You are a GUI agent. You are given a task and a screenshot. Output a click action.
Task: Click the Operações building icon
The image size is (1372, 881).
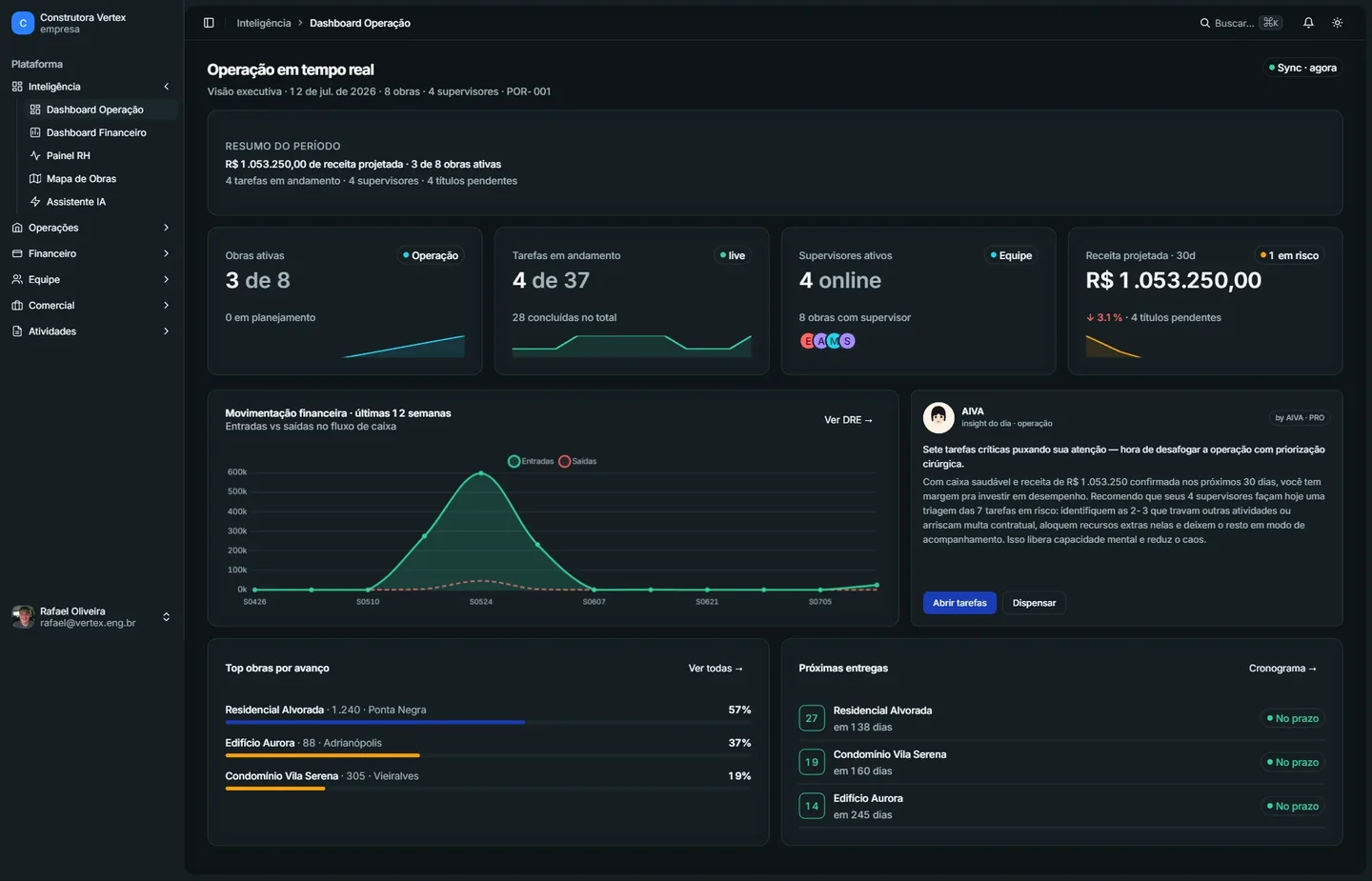tap(17, 228)
